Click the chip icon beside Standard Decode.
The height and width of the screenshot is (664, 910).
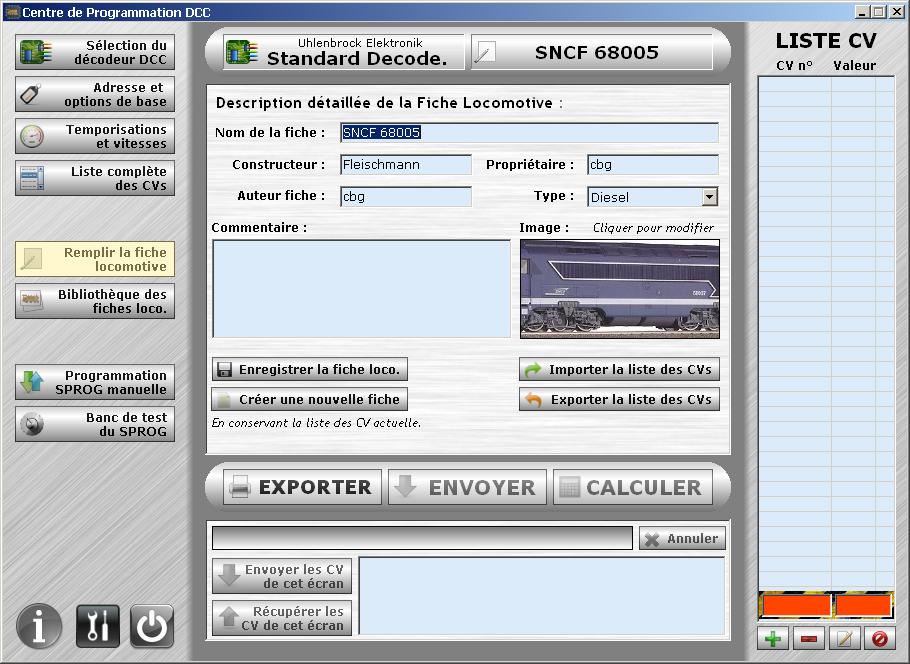tap(241, 52)
